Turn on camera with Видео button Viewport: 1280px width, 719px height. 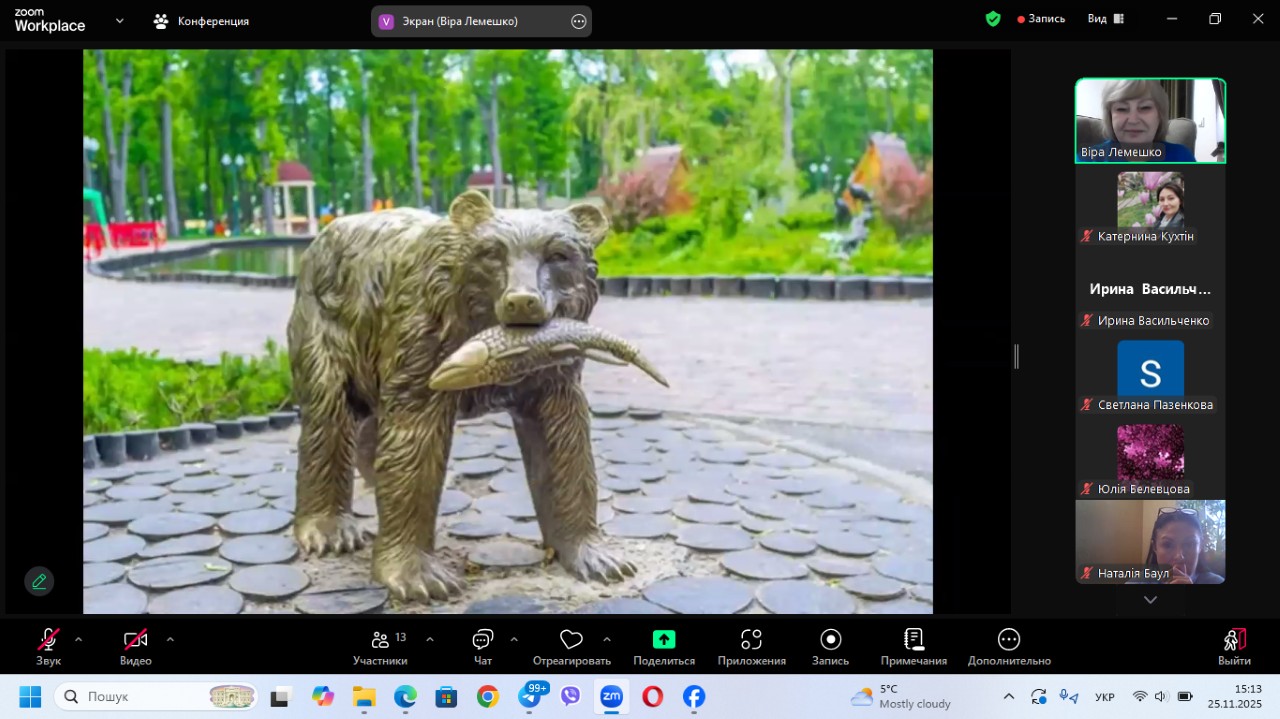pos(135,640)
